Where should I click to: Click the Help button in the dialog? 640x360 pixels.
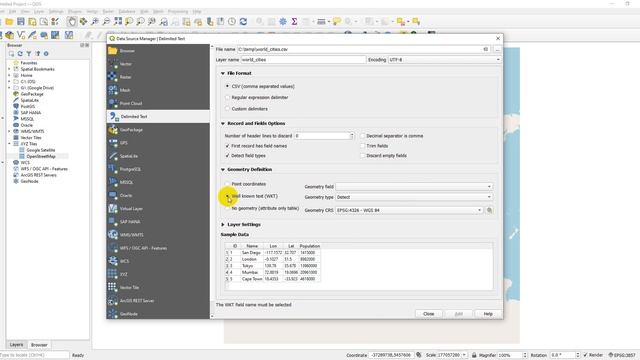click(488, 314)
